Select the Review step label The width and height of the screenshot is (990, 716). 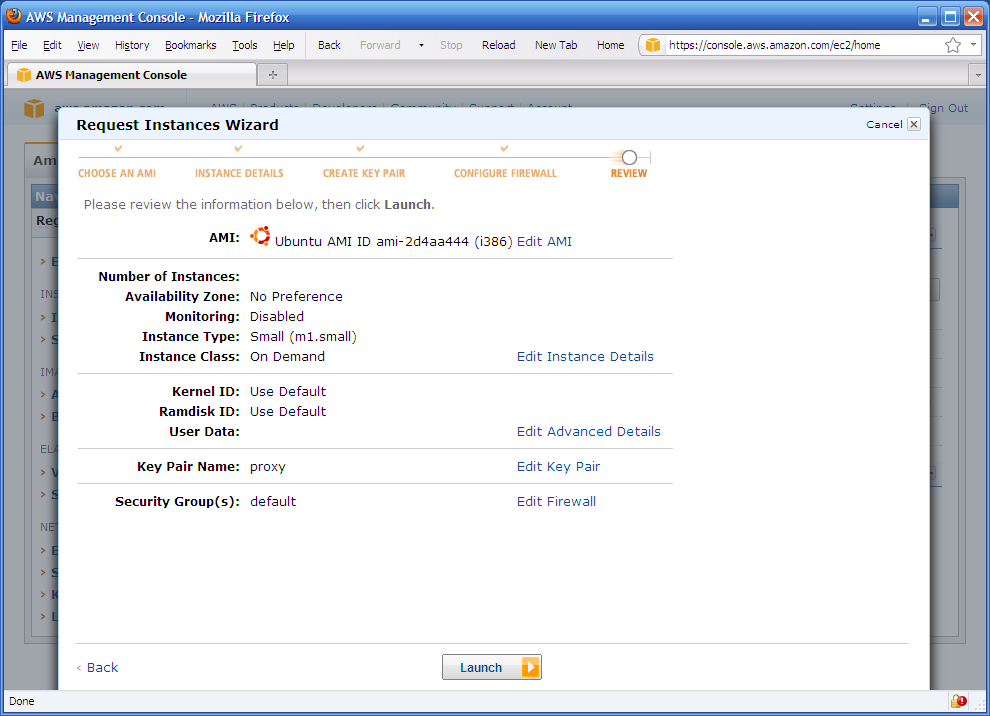628,173
